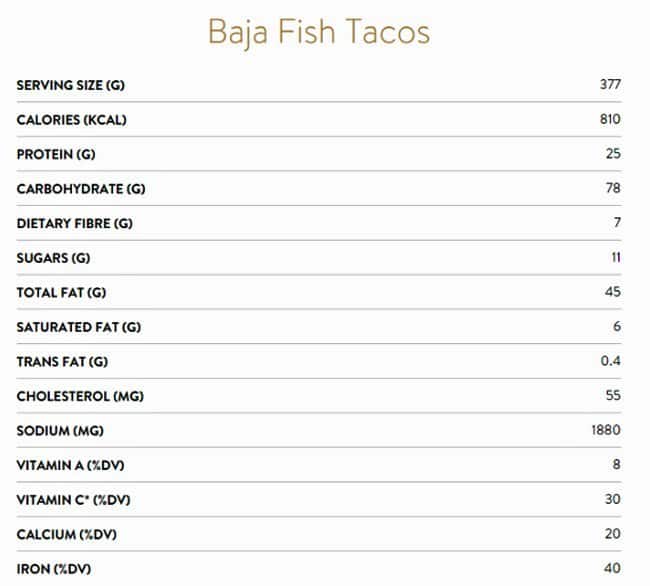Click the 810 calories value
Image resolution: width=650 pixels, height=586 pixels.
(610, 120)
